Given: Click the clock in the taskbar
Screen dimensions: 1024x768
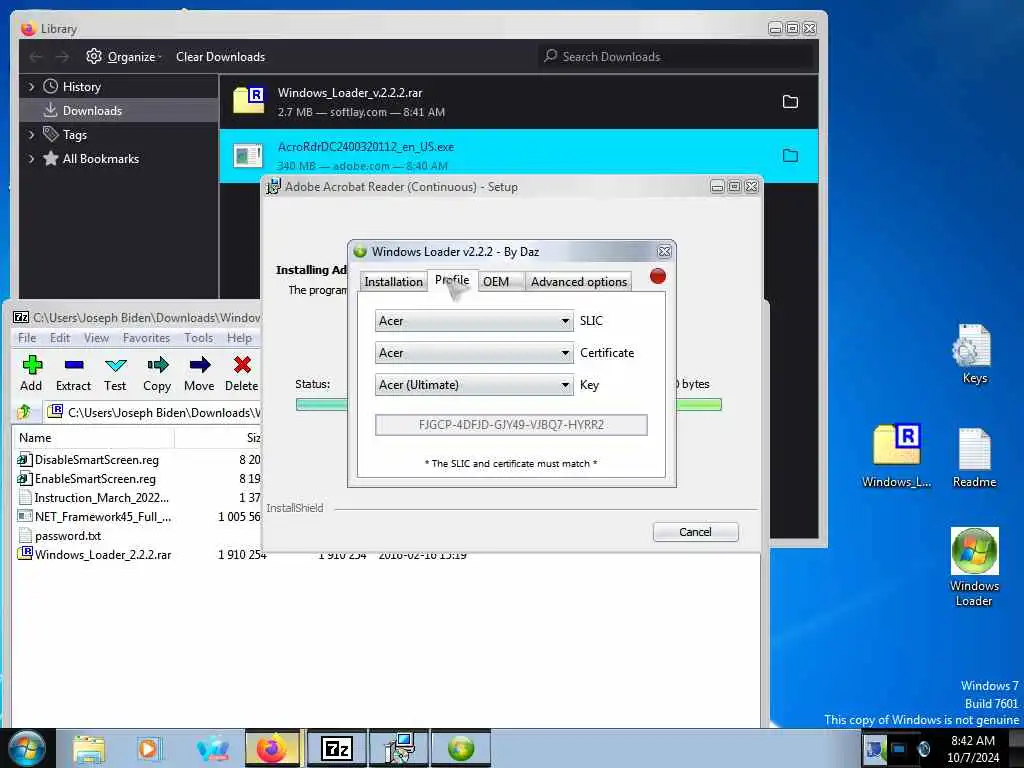Looking at the screenshot, I should coord(973,748).
